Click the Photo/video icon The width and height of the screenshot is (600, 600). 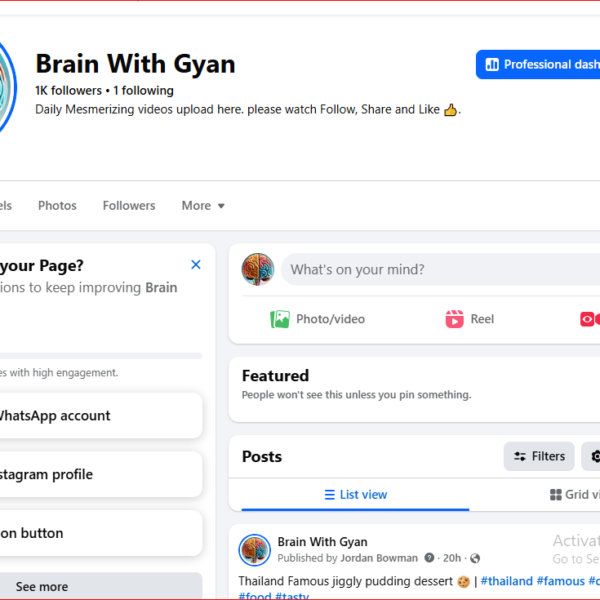pos(280,319)
